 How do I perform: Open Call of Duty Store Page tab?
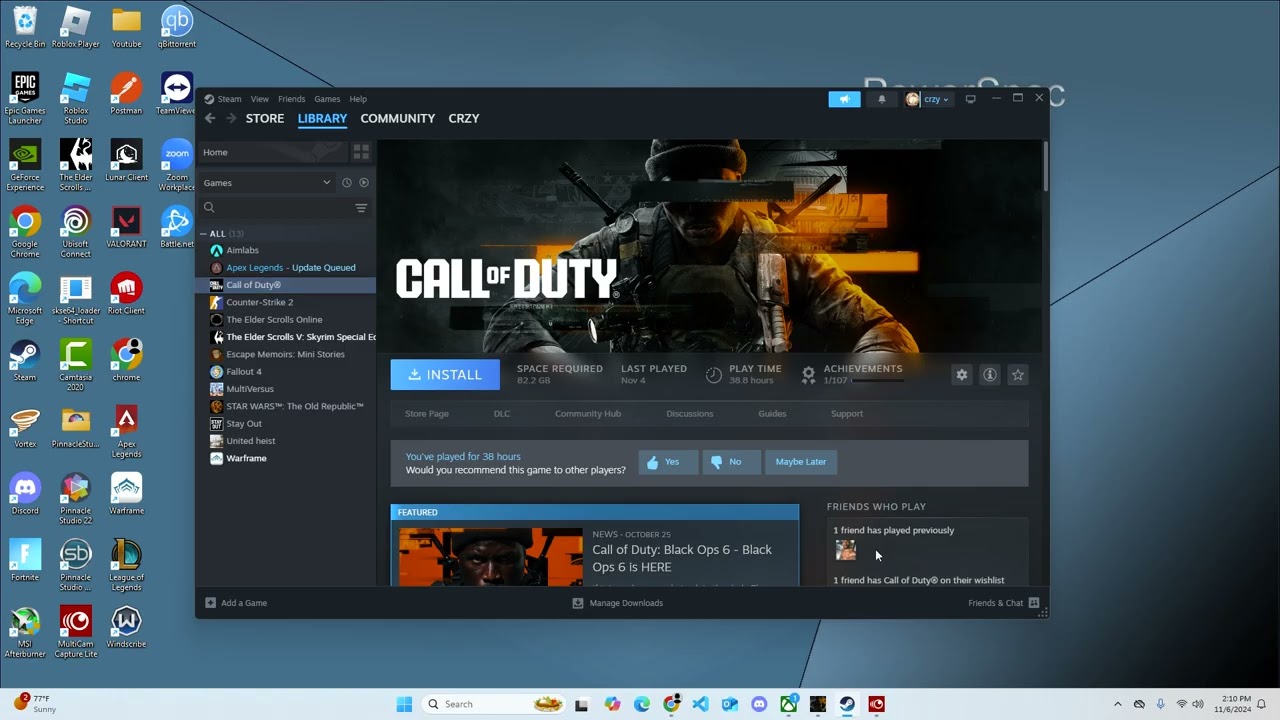pos(427,414)
